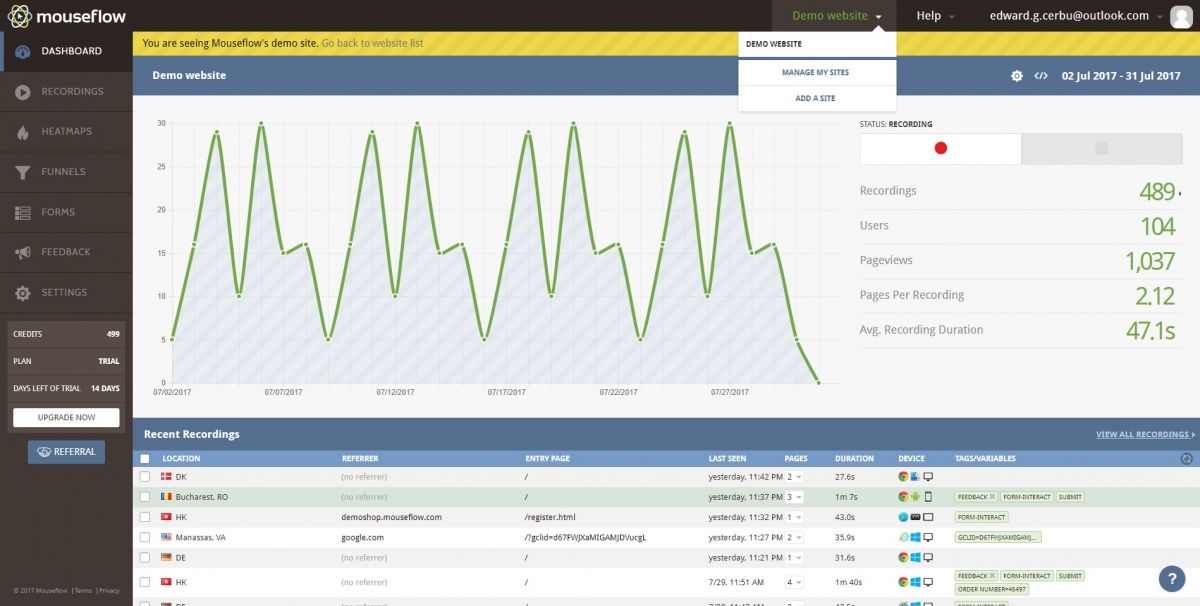Click the refresh icon in recordings table header
1200x606 pixels.
click(1186, 458)
